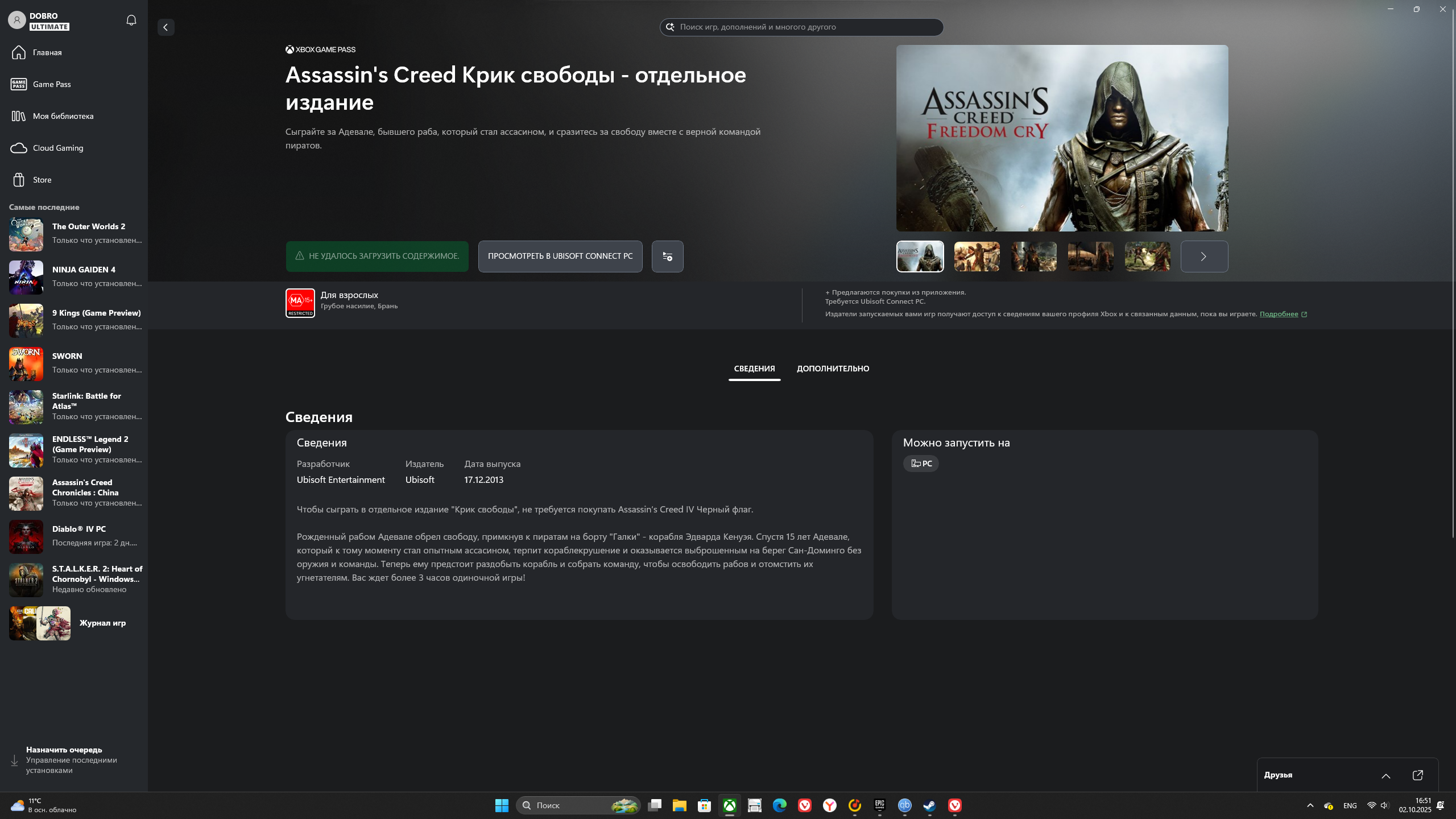The width and height of the screenshot is (1456, 819).
Task: Click add-to-queue list icon button
Action: tap(667, 257)
